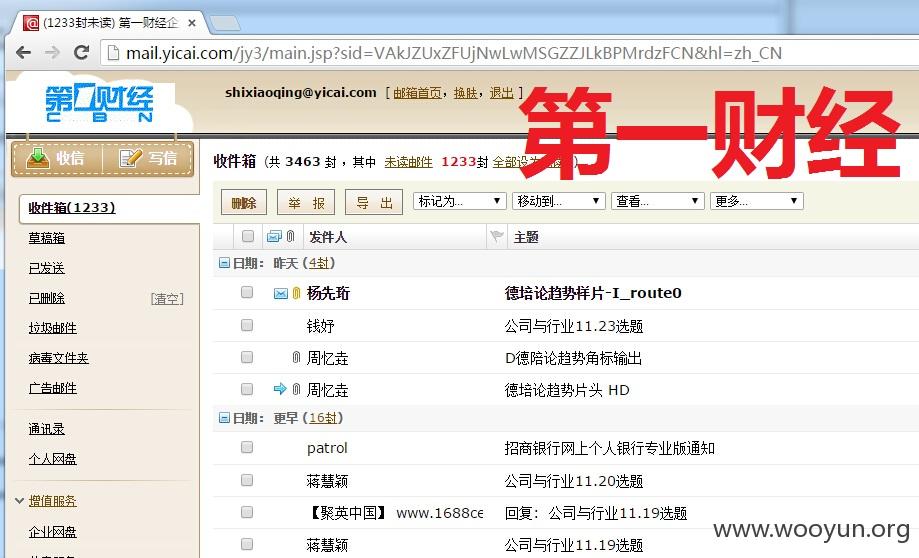Tick checkbox for 德培论趋势片头 HD email
919x558 pixels.
click(247, 389)
